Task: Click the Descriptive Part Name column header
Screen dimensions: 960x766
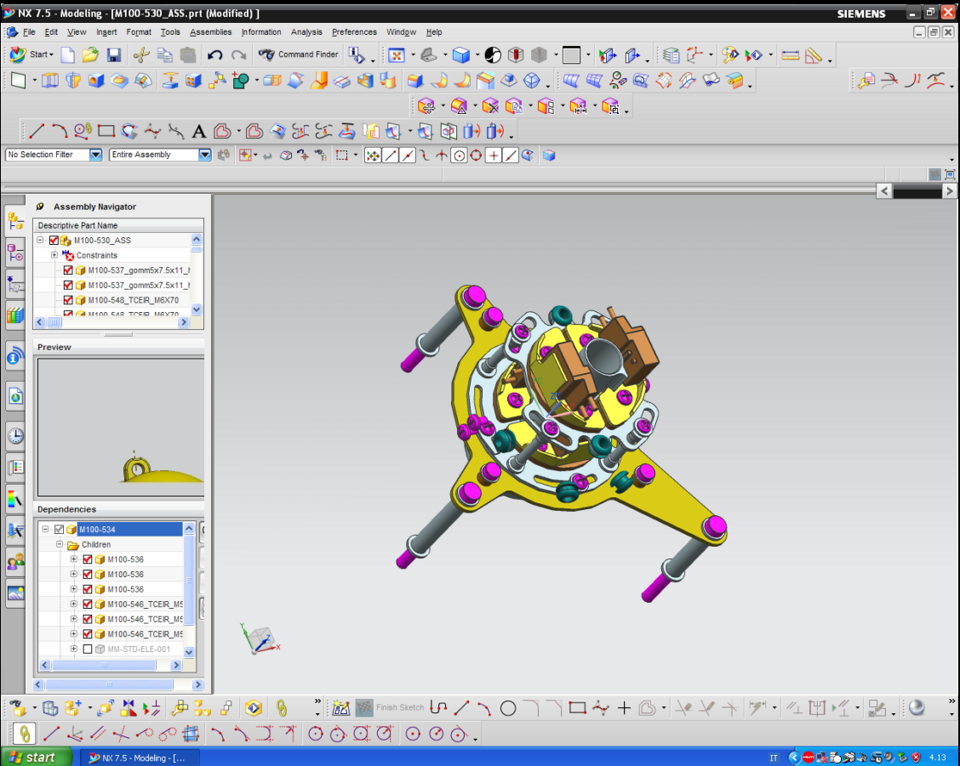Action: [x=118, y=225]
